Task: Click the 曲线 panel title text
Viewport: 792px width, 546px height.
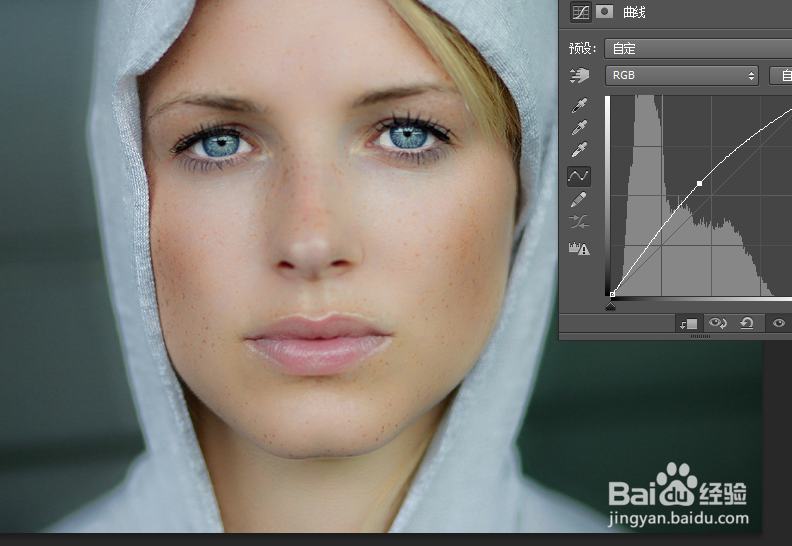Action: coord(634,12)
